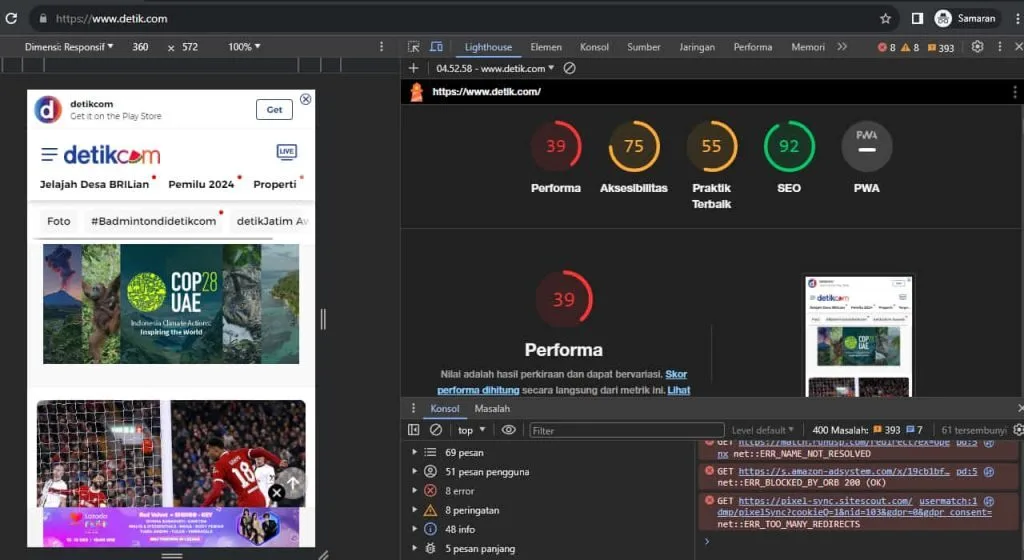This screenshot has height=560, width=1024.
Task: Toggle the device toolbar icon
Action: pos(436,47)
